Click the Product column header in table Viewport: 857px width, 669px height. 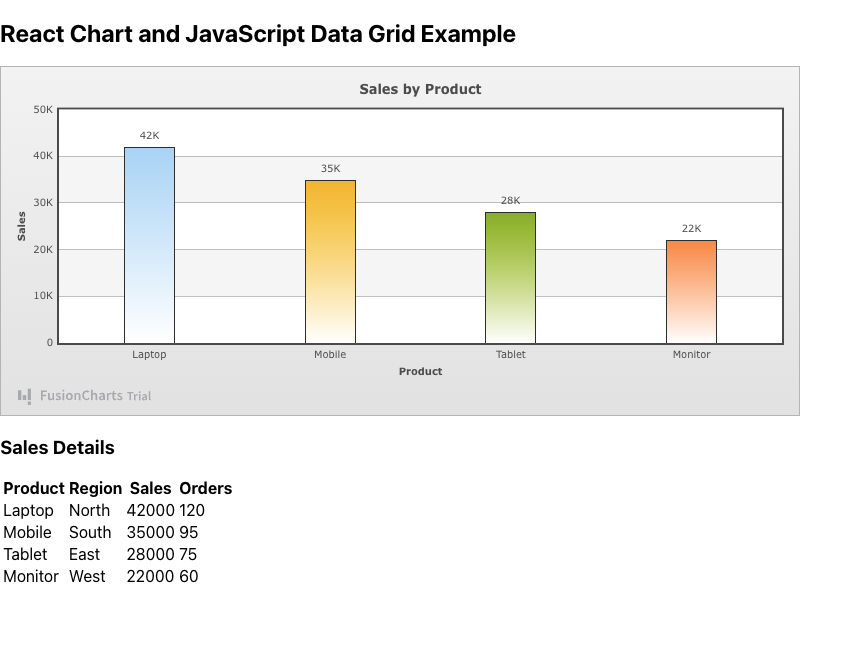(34, 488)
